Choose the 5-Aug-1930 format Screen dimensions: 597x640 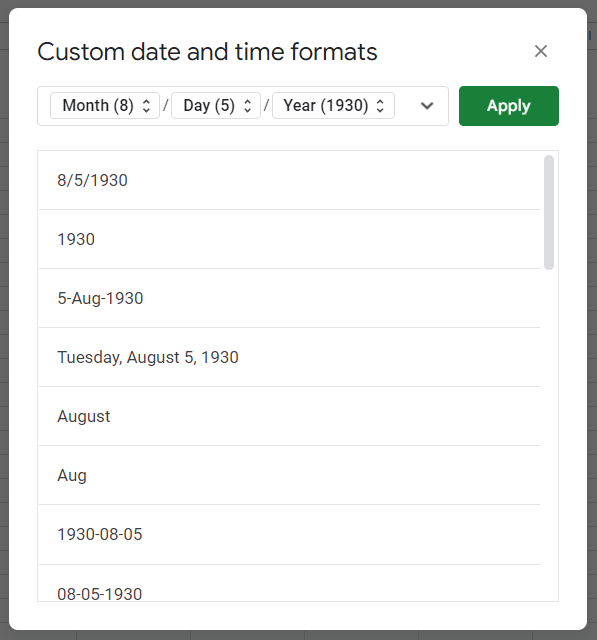click(289, 298)
